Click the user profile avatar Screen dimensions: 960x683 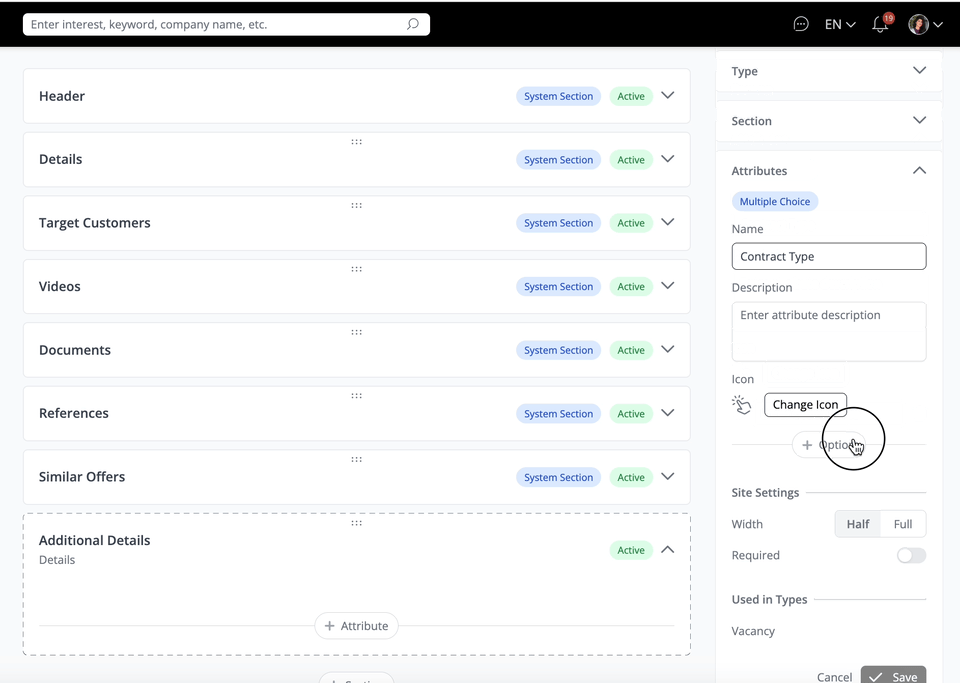coord(918,24)
